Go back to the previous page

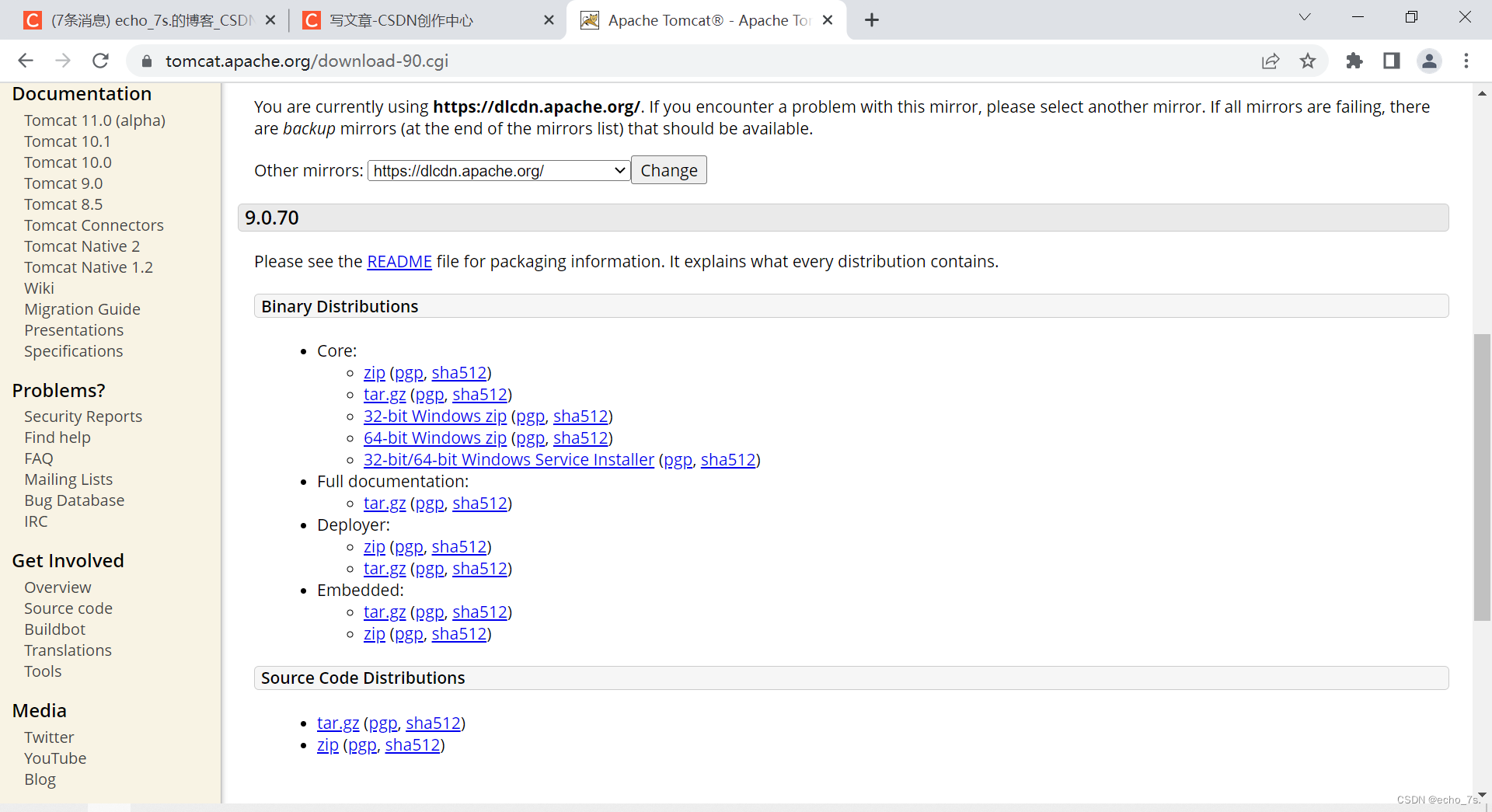tap(26, 61)
